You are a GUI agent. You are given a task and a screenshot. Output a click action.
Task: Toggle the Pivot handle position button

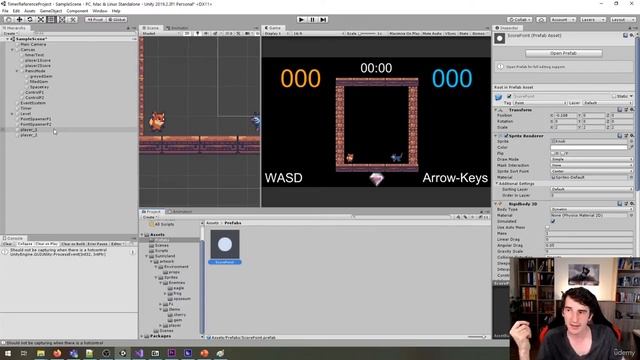pyautogui.click(x=95, y=20)
